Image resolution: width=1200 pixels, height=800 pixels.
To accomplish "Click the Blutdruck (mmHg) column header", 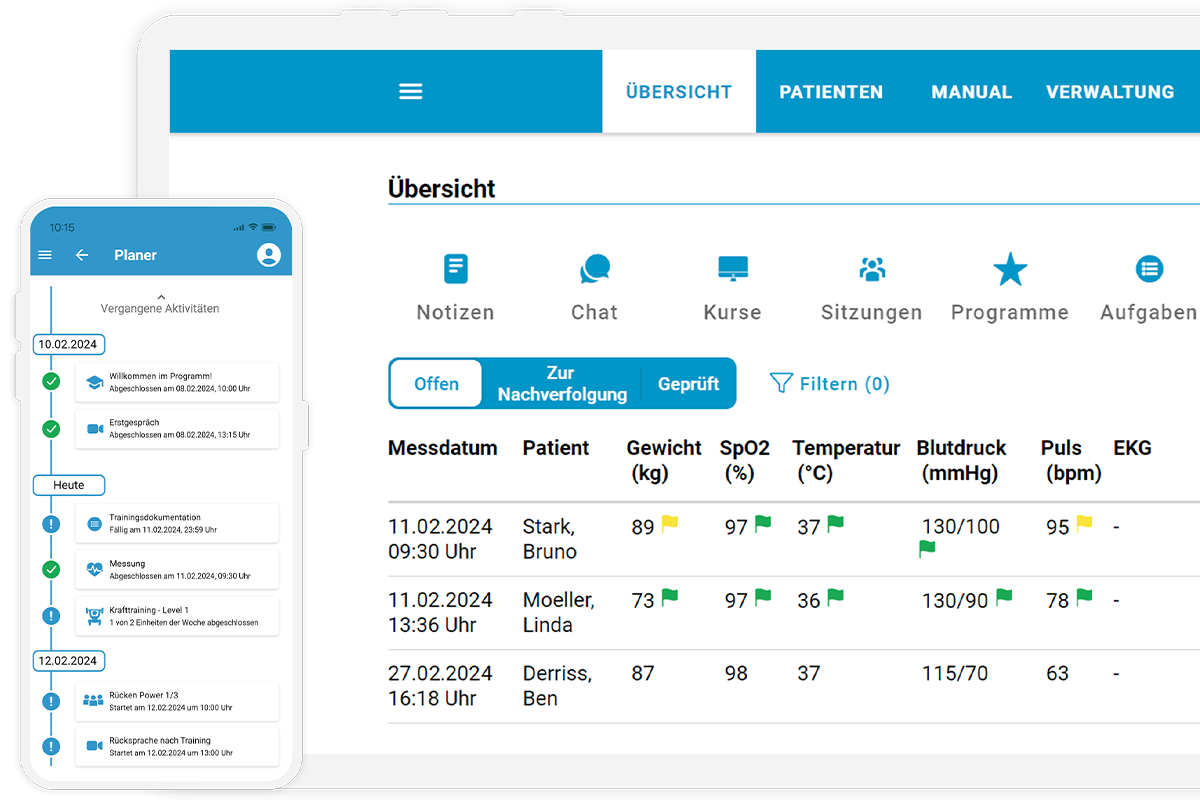I will click(961, 460).
